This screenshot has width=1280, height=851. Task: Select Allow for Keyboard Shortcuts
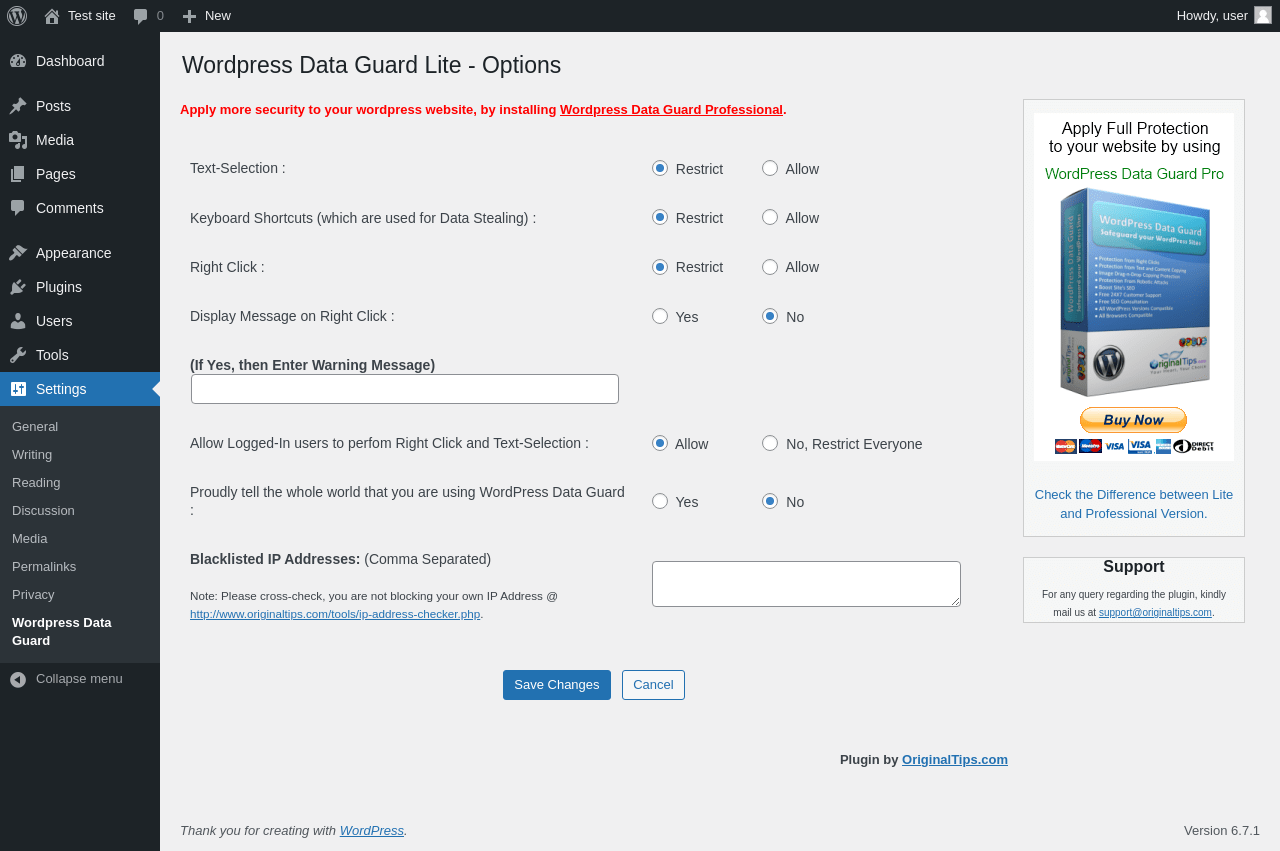770,217
